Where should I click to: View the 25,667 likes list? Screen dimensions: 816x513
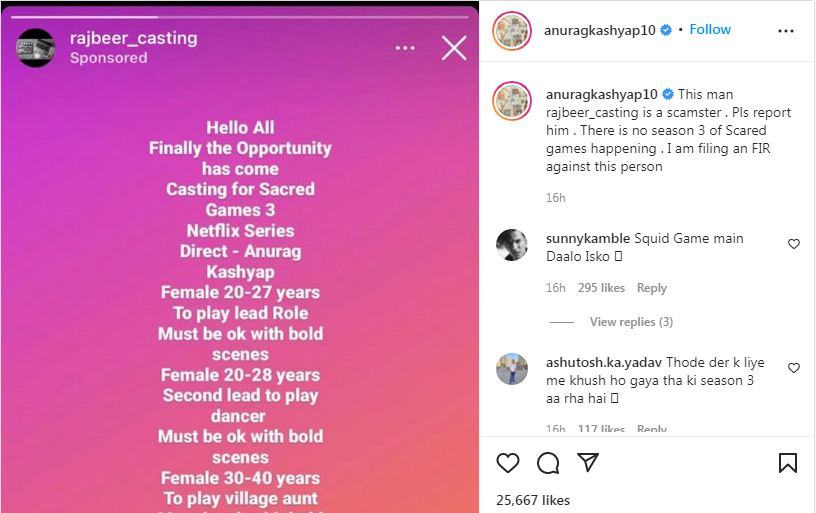pyautogui.click(x=533, y=500)
